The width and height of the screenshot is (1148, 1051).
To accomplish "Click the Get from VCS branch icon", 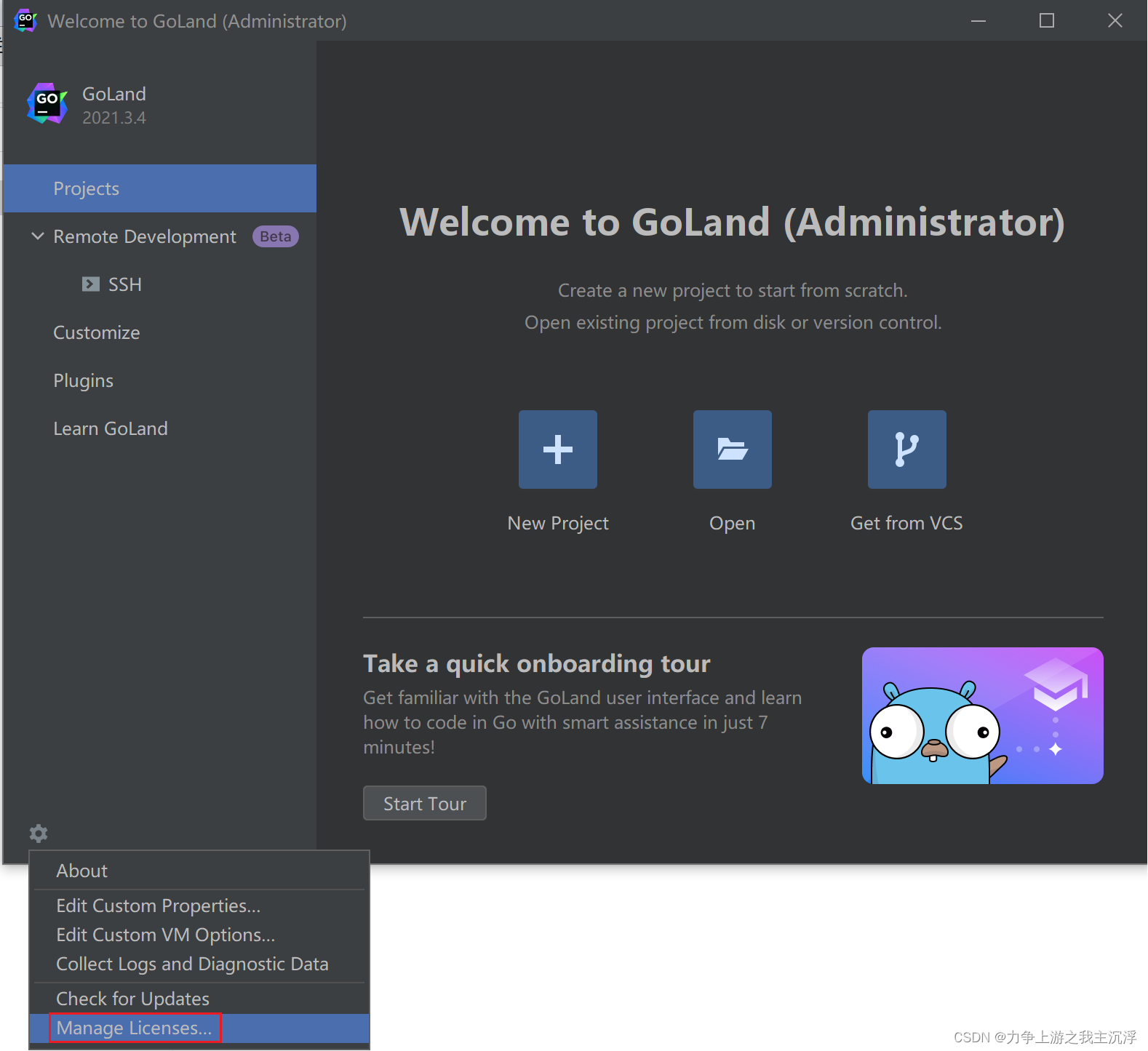I will pos(907,449).
